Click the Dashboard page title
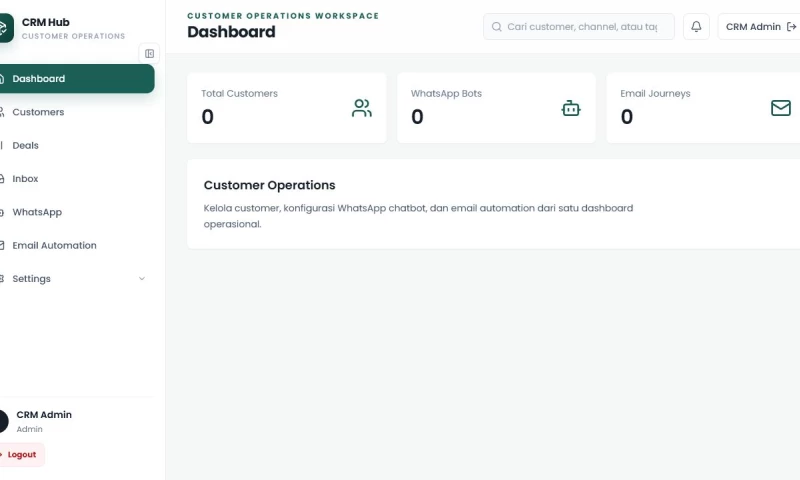Viewport: 800px width, 480px height. pyautogui.click(x=231, y=32)
